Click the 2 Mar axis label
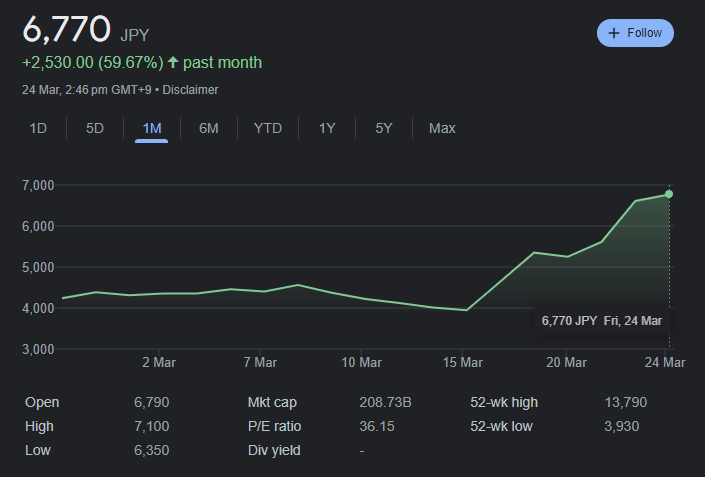Viewport: 705px width, 477px height. (159, 362)
